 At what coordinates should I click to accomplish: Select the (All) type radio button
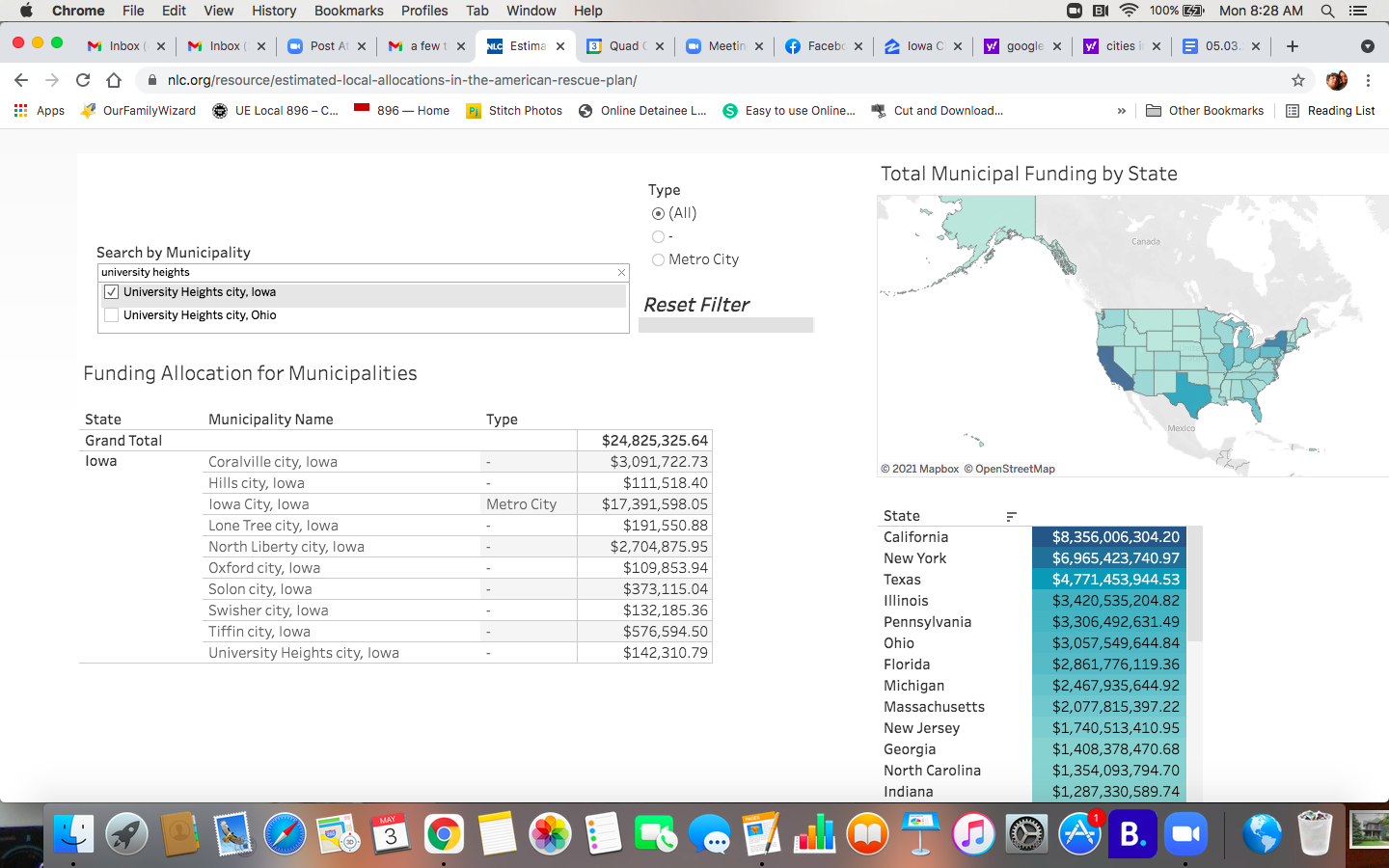[658, 213]
